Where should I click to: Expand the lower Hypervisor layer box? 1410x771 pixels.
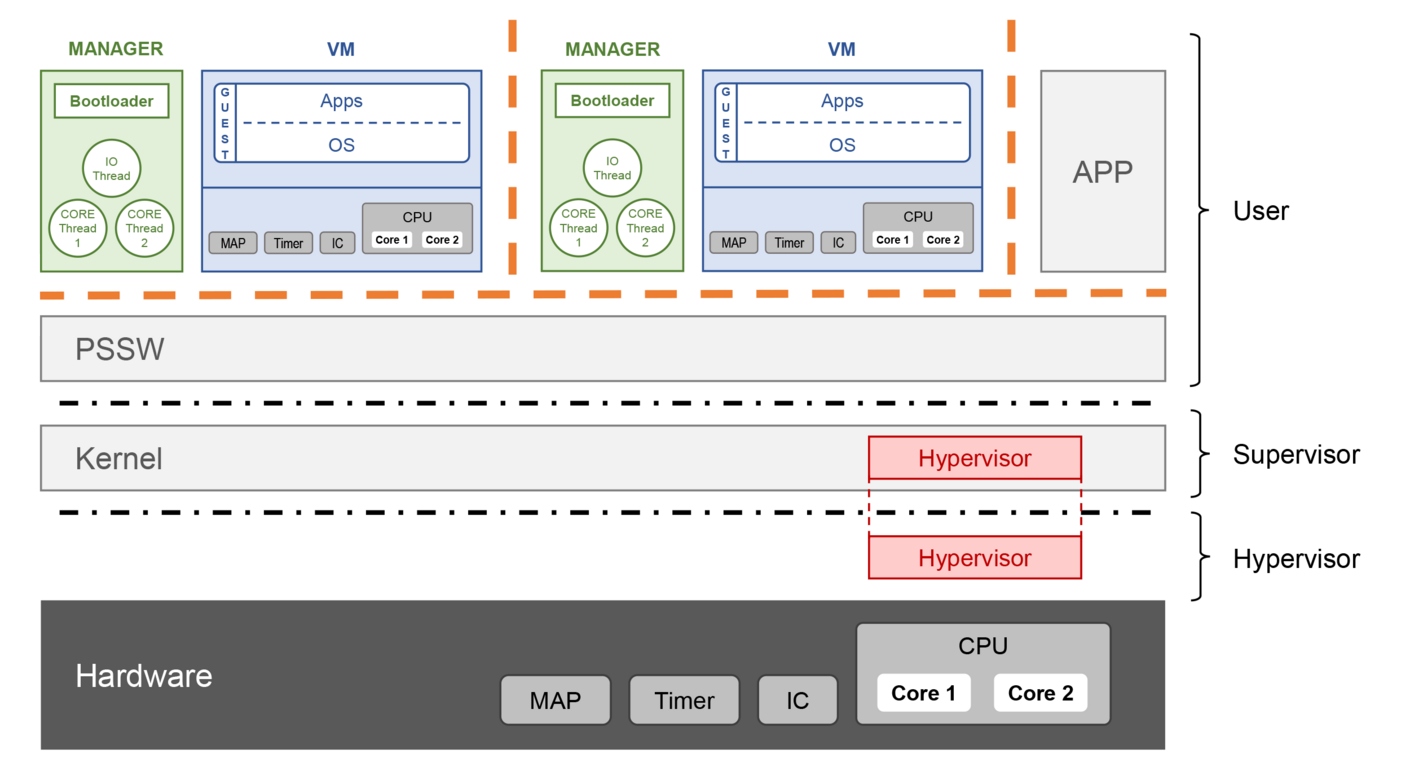pyautogui.click(x=975, y=558)
